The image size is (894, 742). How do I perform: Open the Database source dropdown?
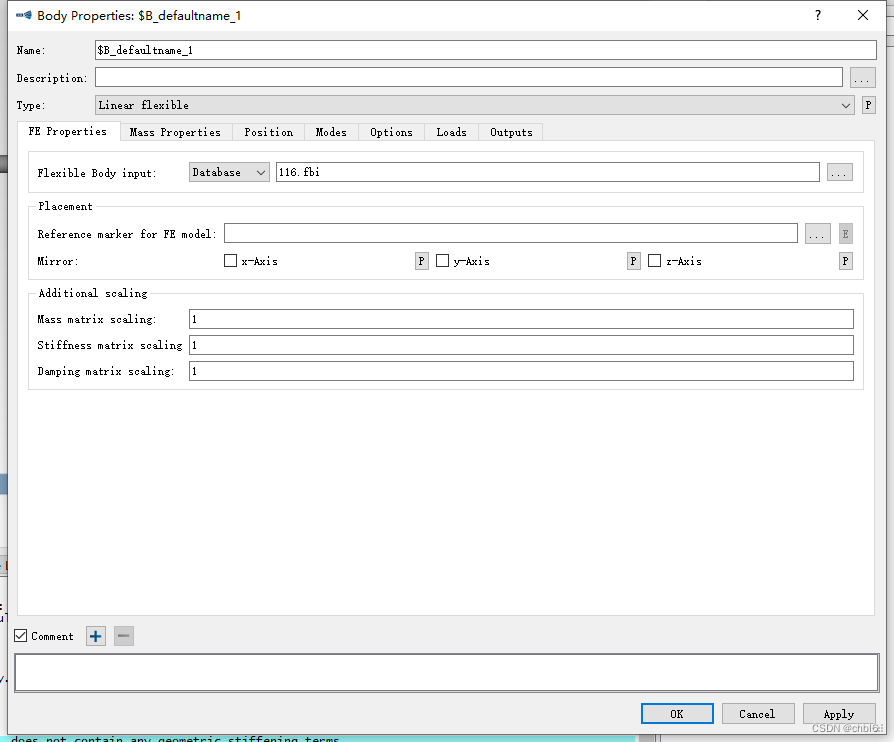click(x=228, y=171)
